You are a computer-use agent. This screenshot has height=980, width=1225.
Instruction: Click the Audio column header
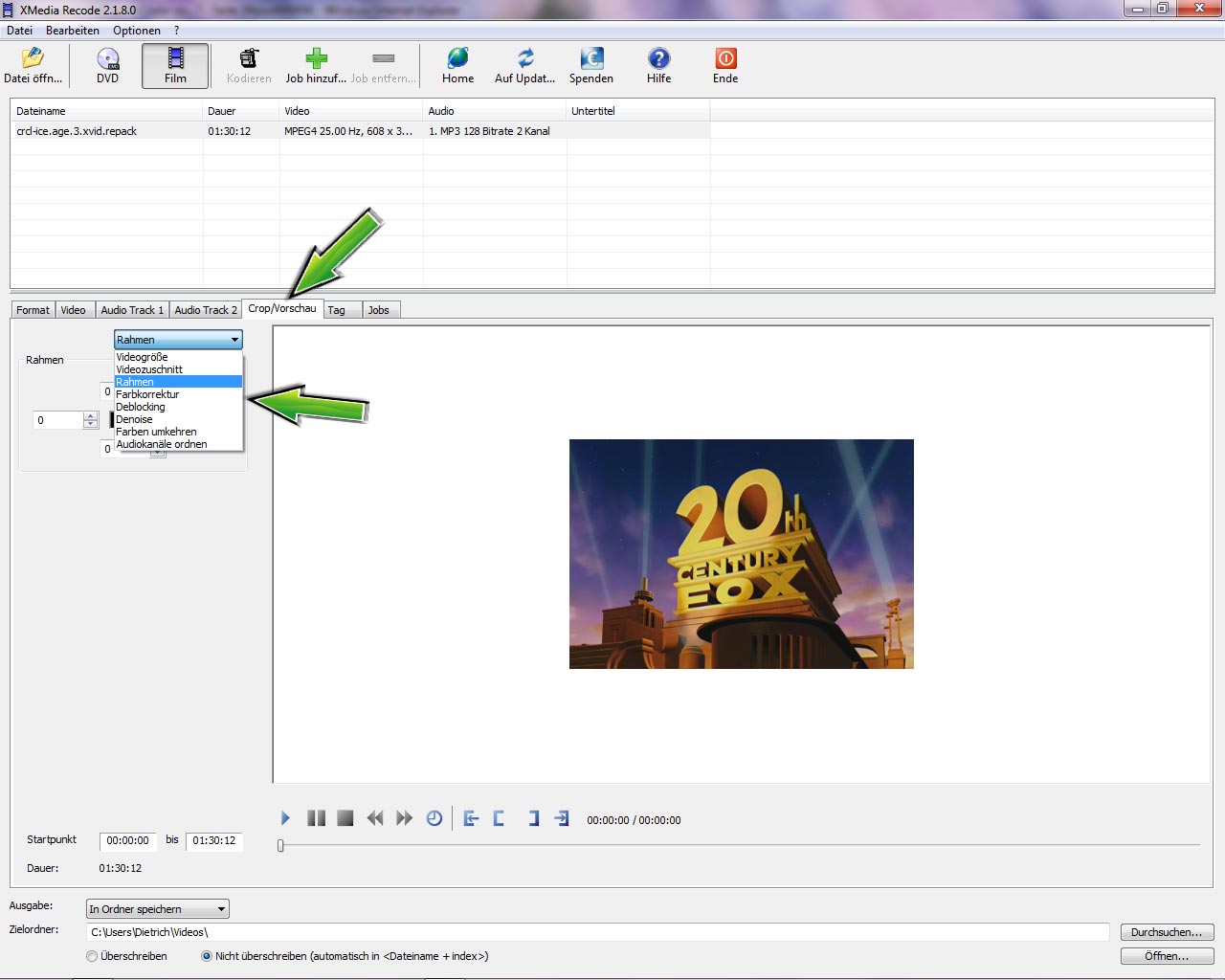click(x=495, y=111)
